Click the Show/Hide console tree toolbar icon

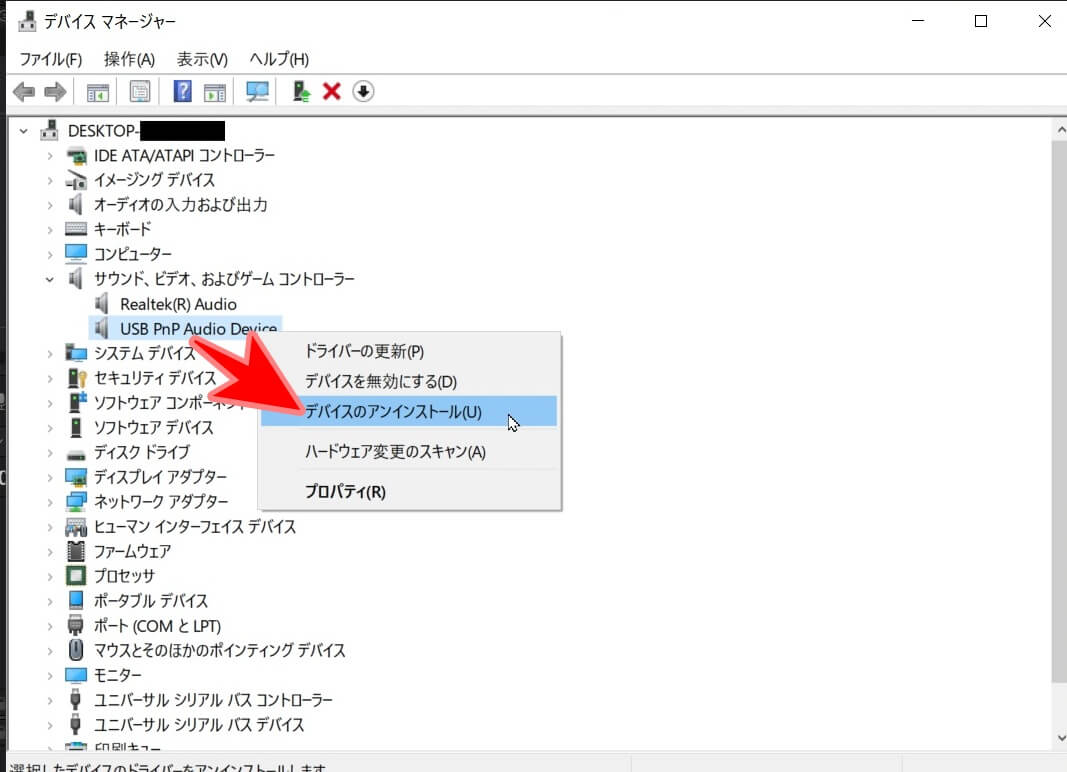96,91
